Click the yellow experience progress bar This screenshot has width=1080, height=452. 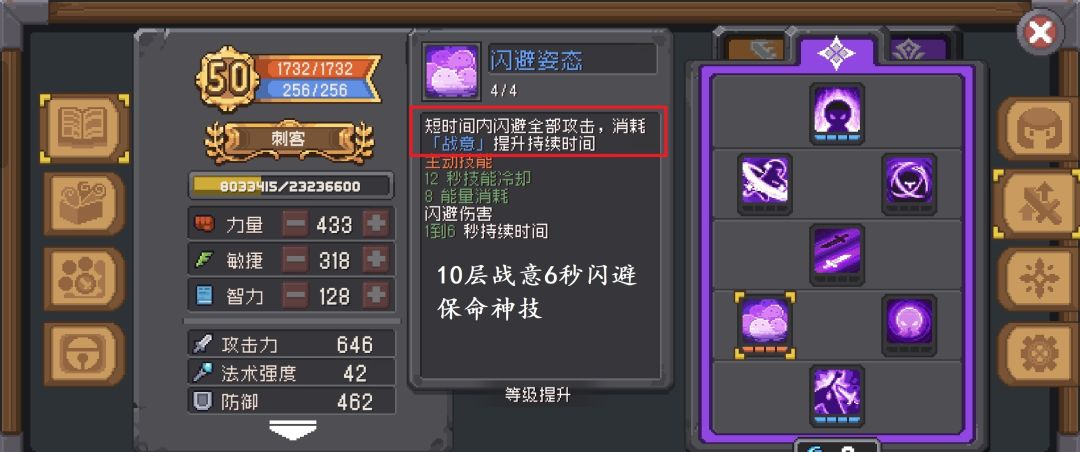pyautogui.click(x=291, y=186)
